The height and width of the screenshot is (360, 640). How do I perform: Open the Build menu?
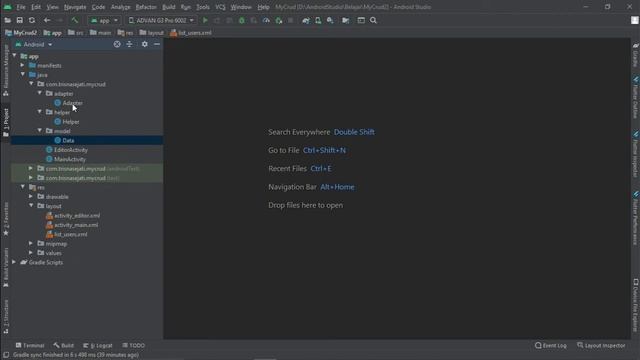tap(169, 7)
